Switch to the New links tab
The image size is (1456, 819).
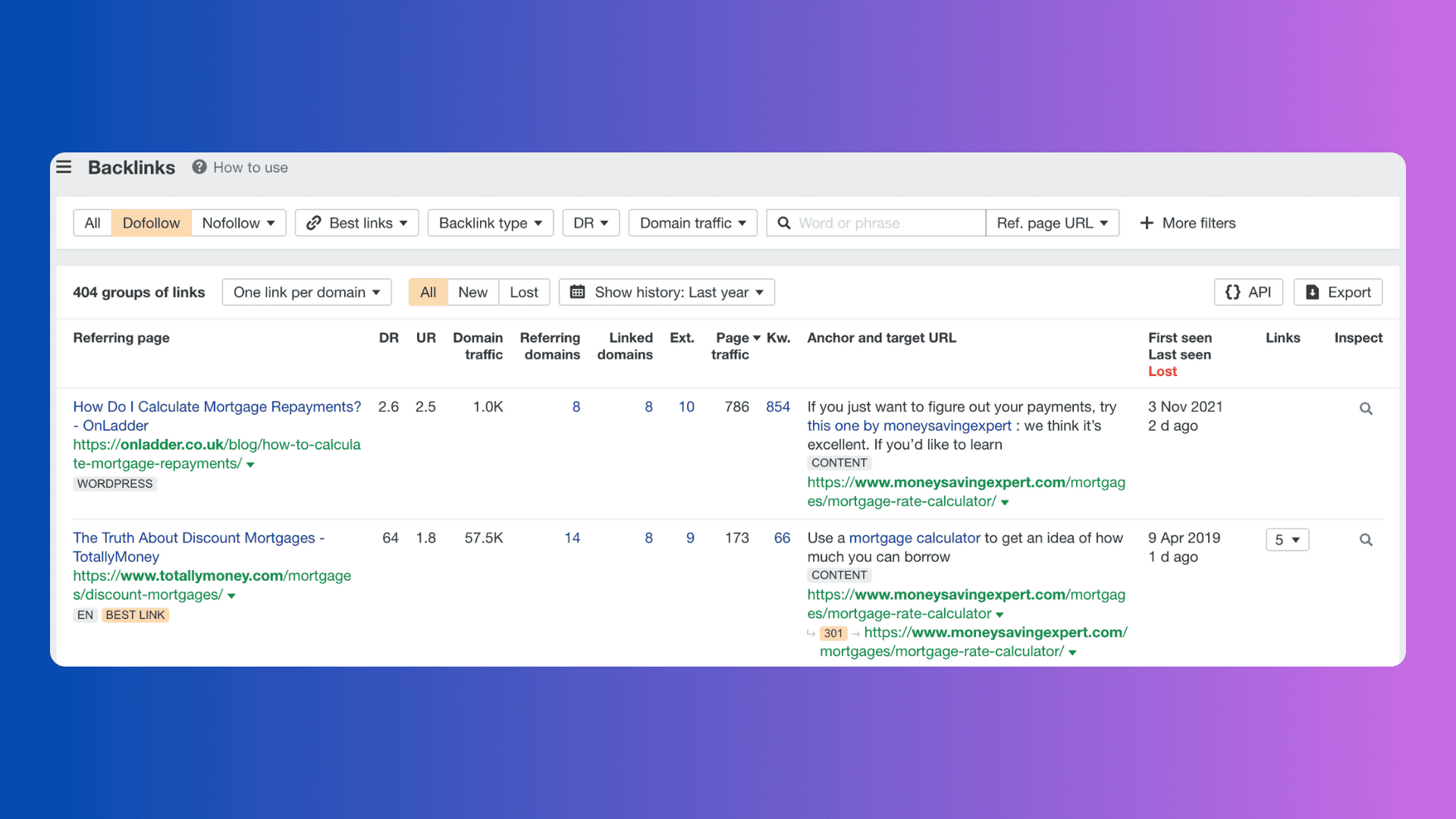473,292
